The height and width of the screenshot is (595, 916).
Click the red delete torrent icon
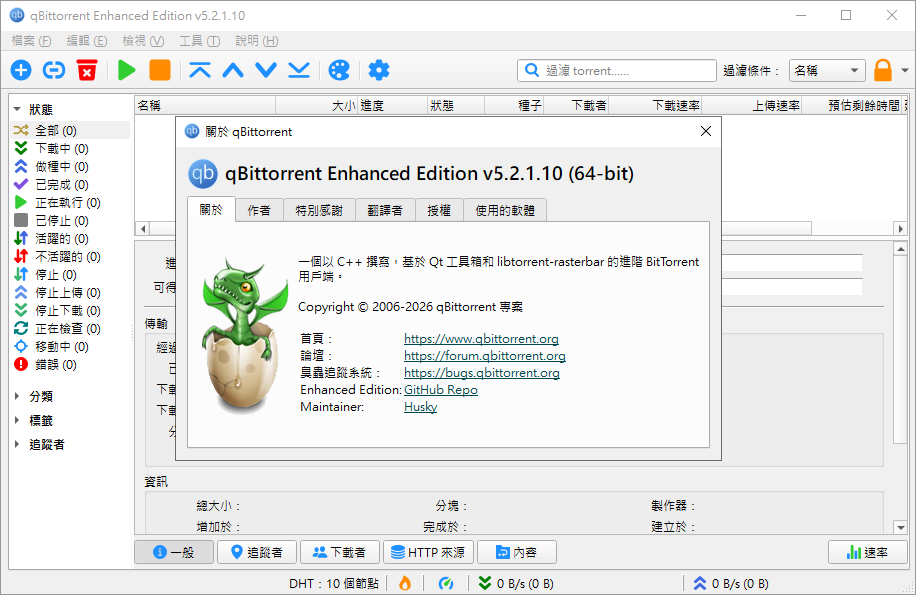(x=87, y=71)
